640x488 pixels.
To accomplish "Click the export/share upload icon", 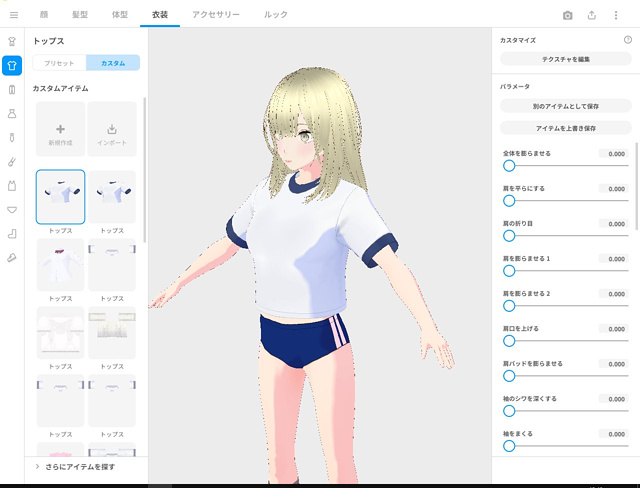I will (591, 15).
